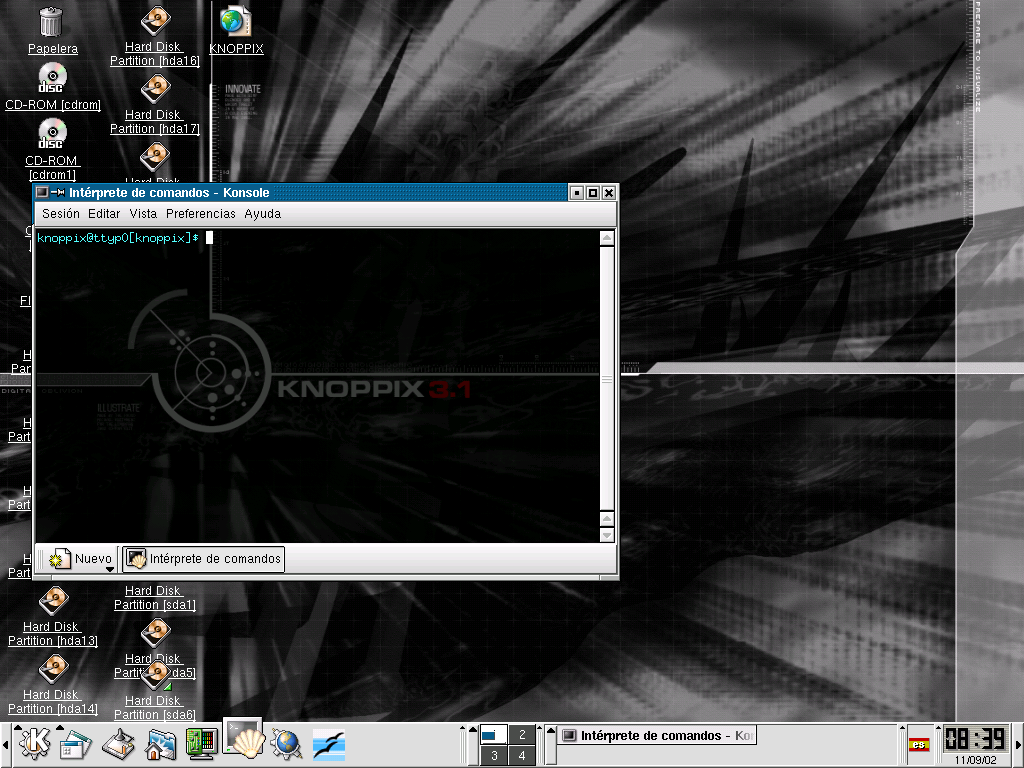
Task: Open Hard Disk Partition [hda17] icon
Action: 155,89
